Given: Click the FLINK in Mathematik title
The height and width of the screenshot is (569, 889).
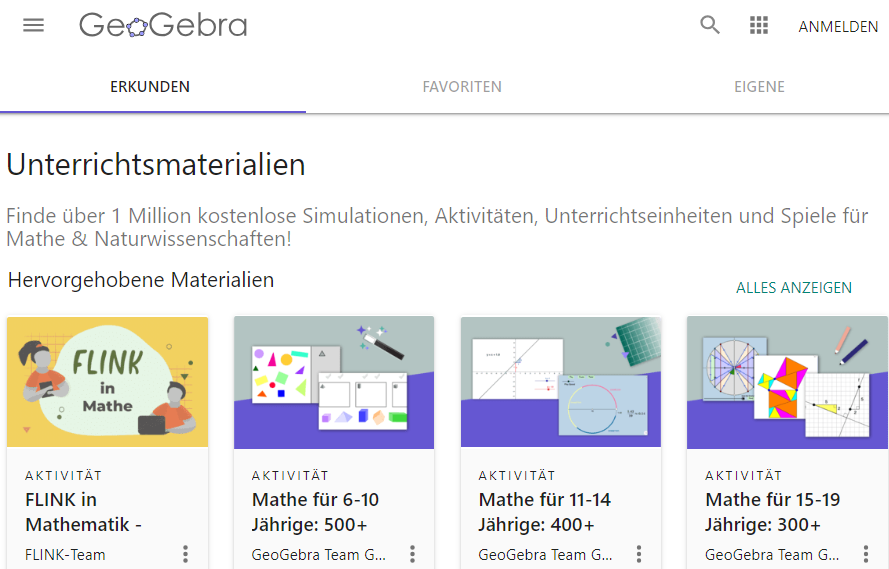Looking at the screenshot, I should click(x=83, y=512).
